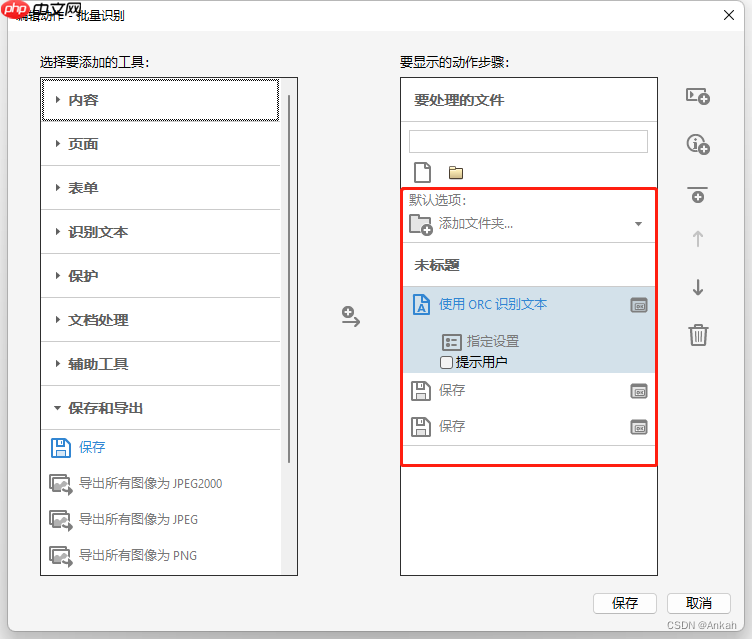Expand the 表单 tool category
The height and width of the screenshot is (639, 752).
point(160,188)
